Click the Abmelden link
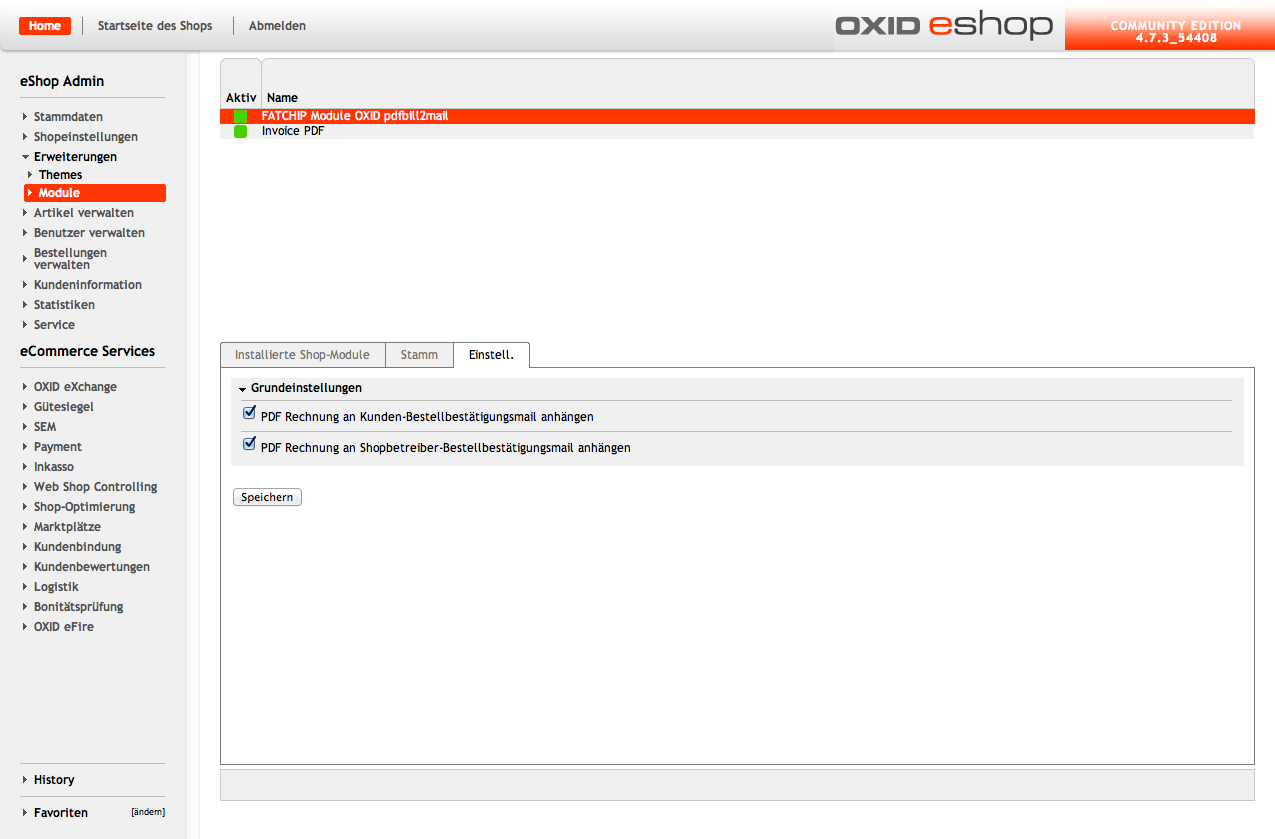 (277, 26)
